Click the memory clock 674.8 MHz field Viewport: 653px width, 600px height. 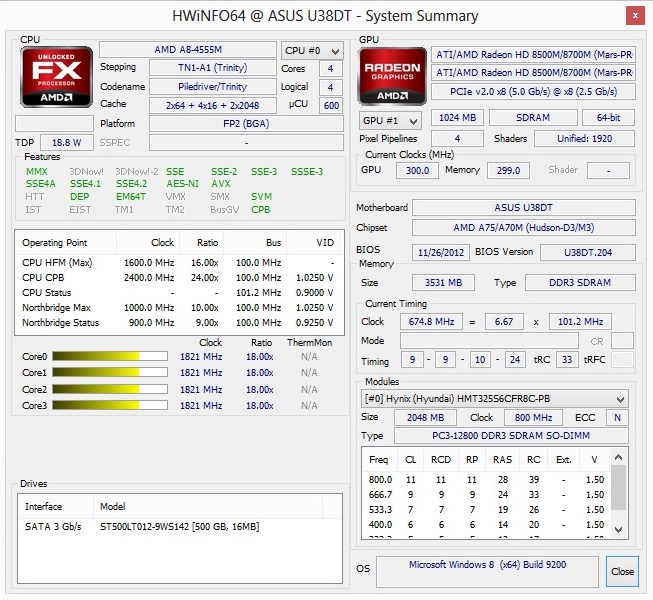(x=431, y=321)
